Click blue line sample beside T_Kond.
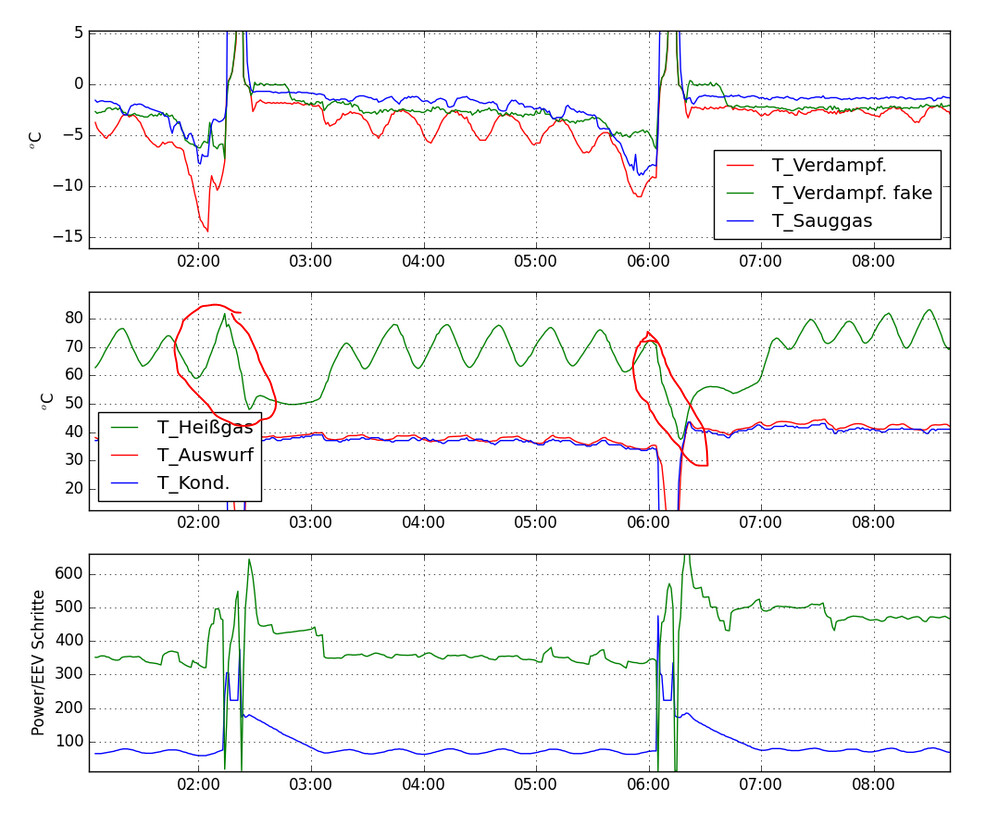Image resolution: width=984 pixels, height=828 pixels. (x=125, y=483)
